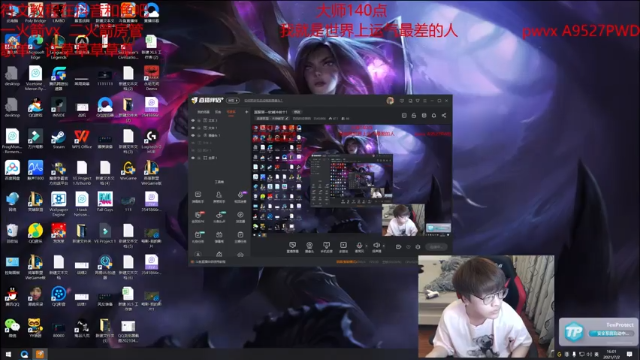Open microphone options dropdown arrow

coord(366,246)
